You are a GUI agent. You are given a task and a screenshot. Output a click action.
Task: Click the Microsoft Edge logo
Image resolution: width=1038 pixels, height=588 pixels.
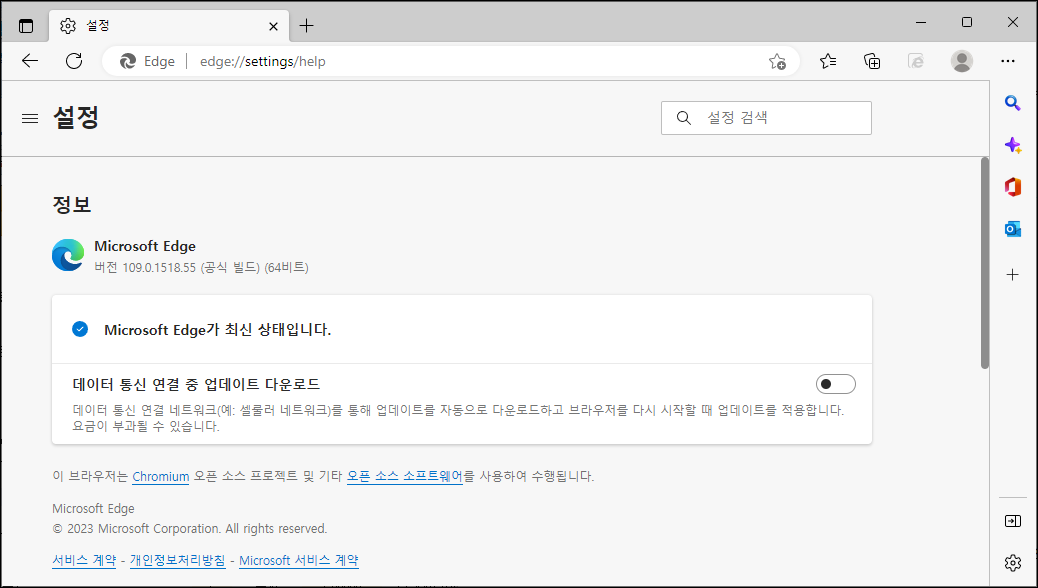point(68,255)
